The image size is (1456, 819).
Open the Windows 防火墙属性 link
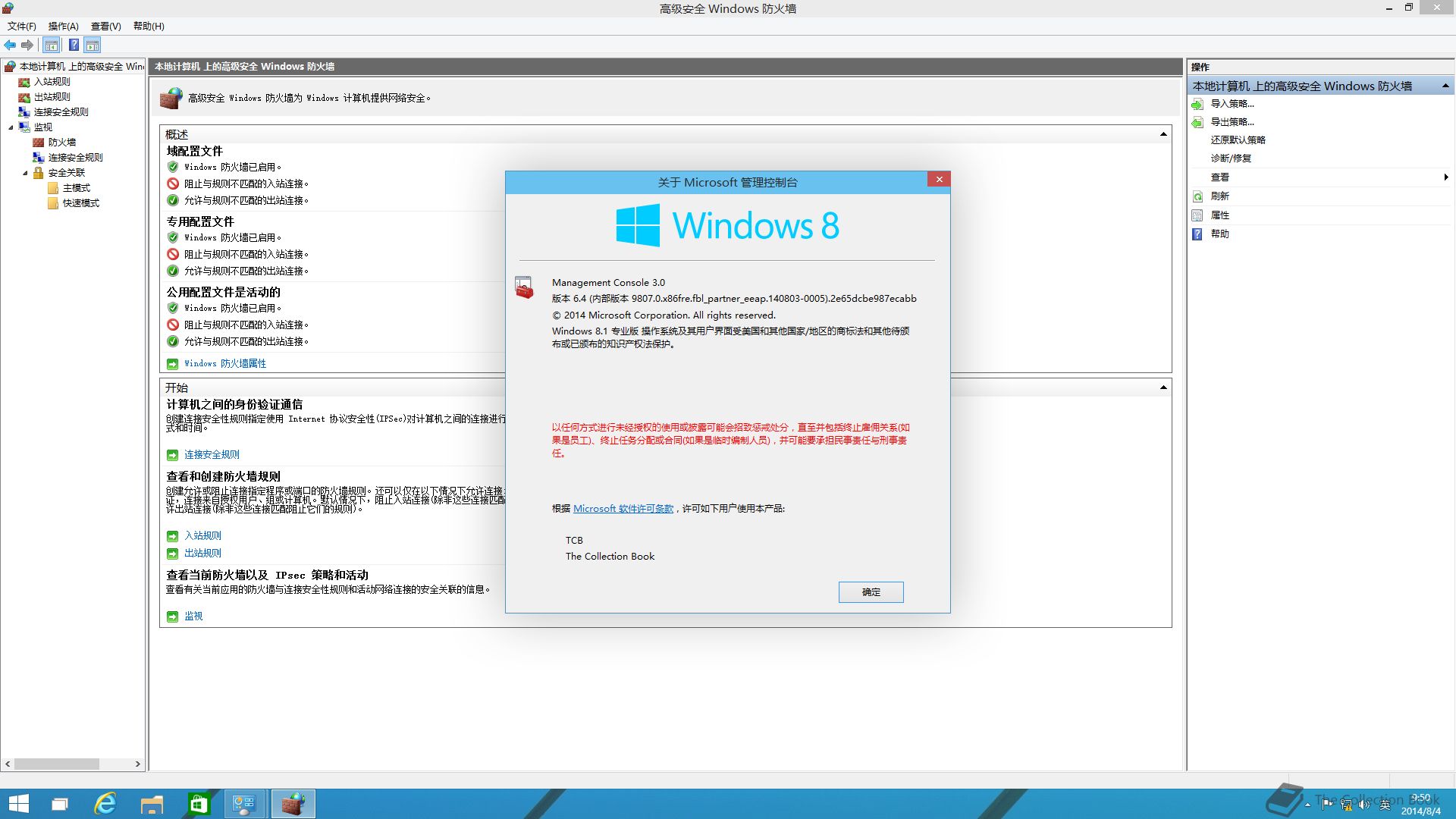coord(224,364)
